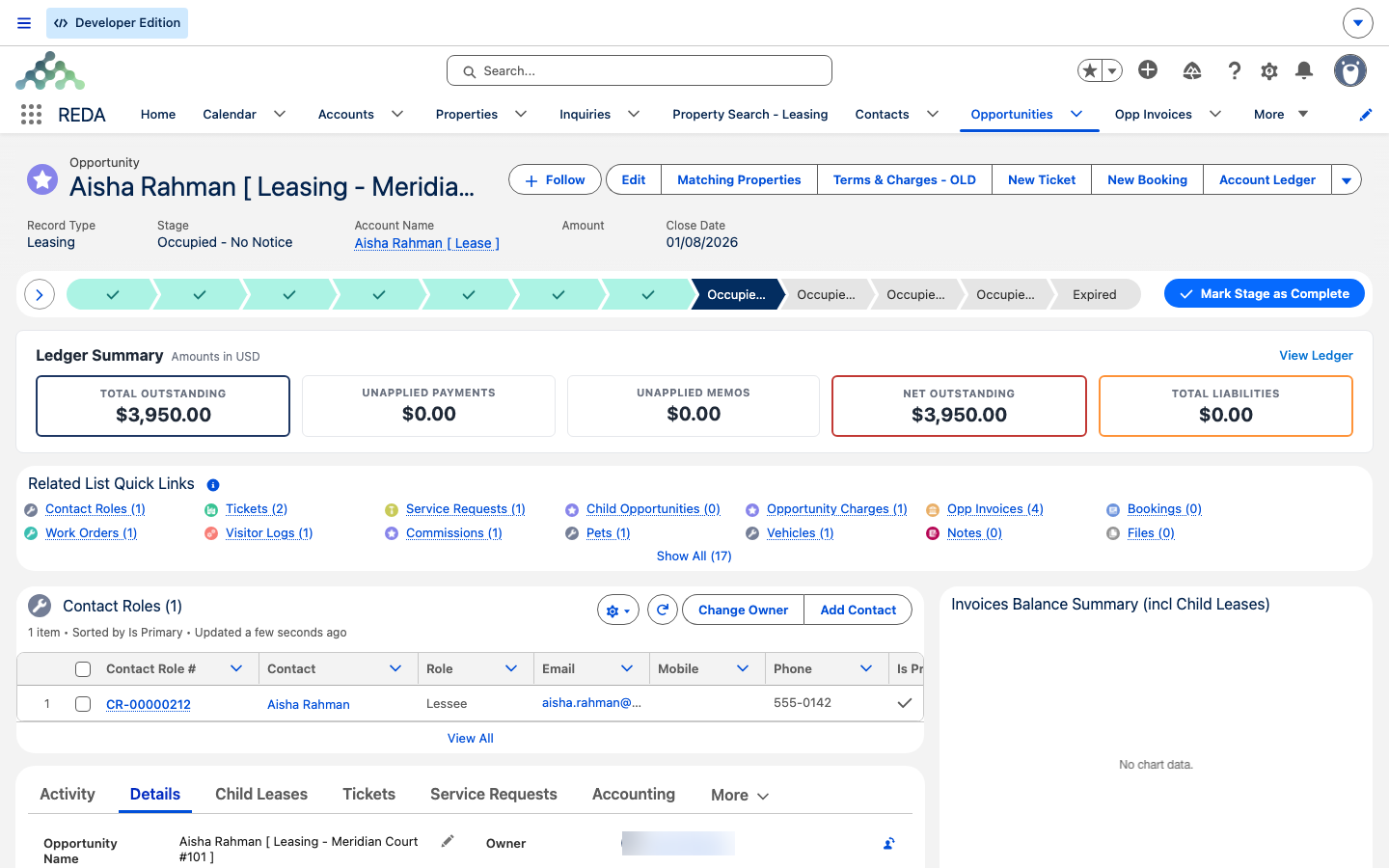The height and width of the screenshot is (868, 1389).
Task: Open the App Launcher grid icon
Action: tap(31, 115)
